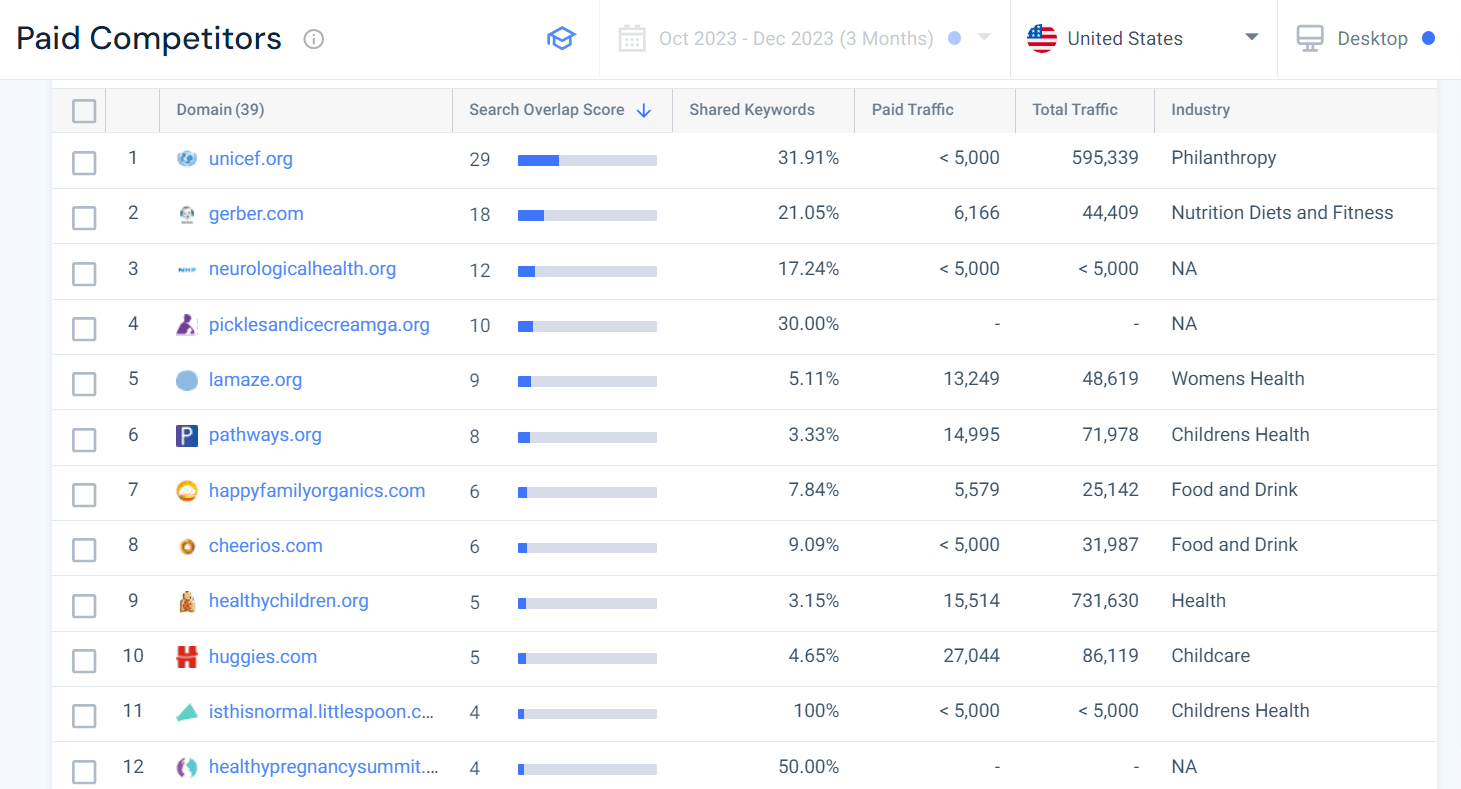Select the neurologicalhealth.org row checkbox
Viewport: 1461px width, 789px height.
click(x=84, y=274)
